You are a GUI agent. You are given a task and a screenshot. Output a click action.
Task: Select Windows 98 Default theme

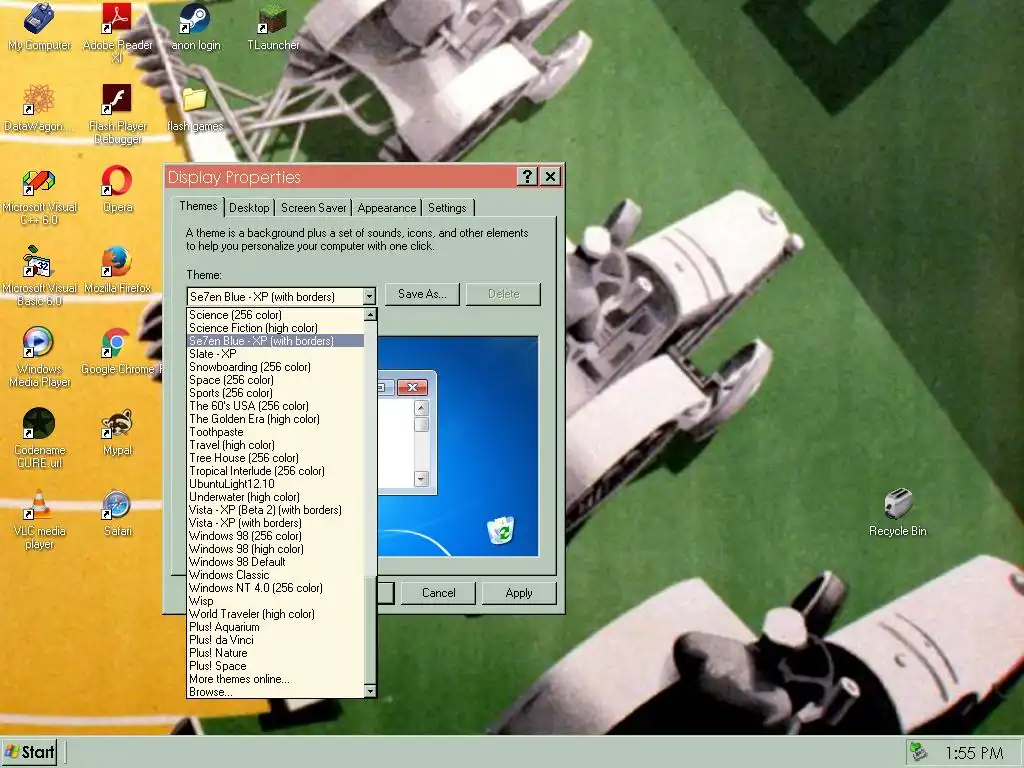pyautogui.click(x=276, y=562)
